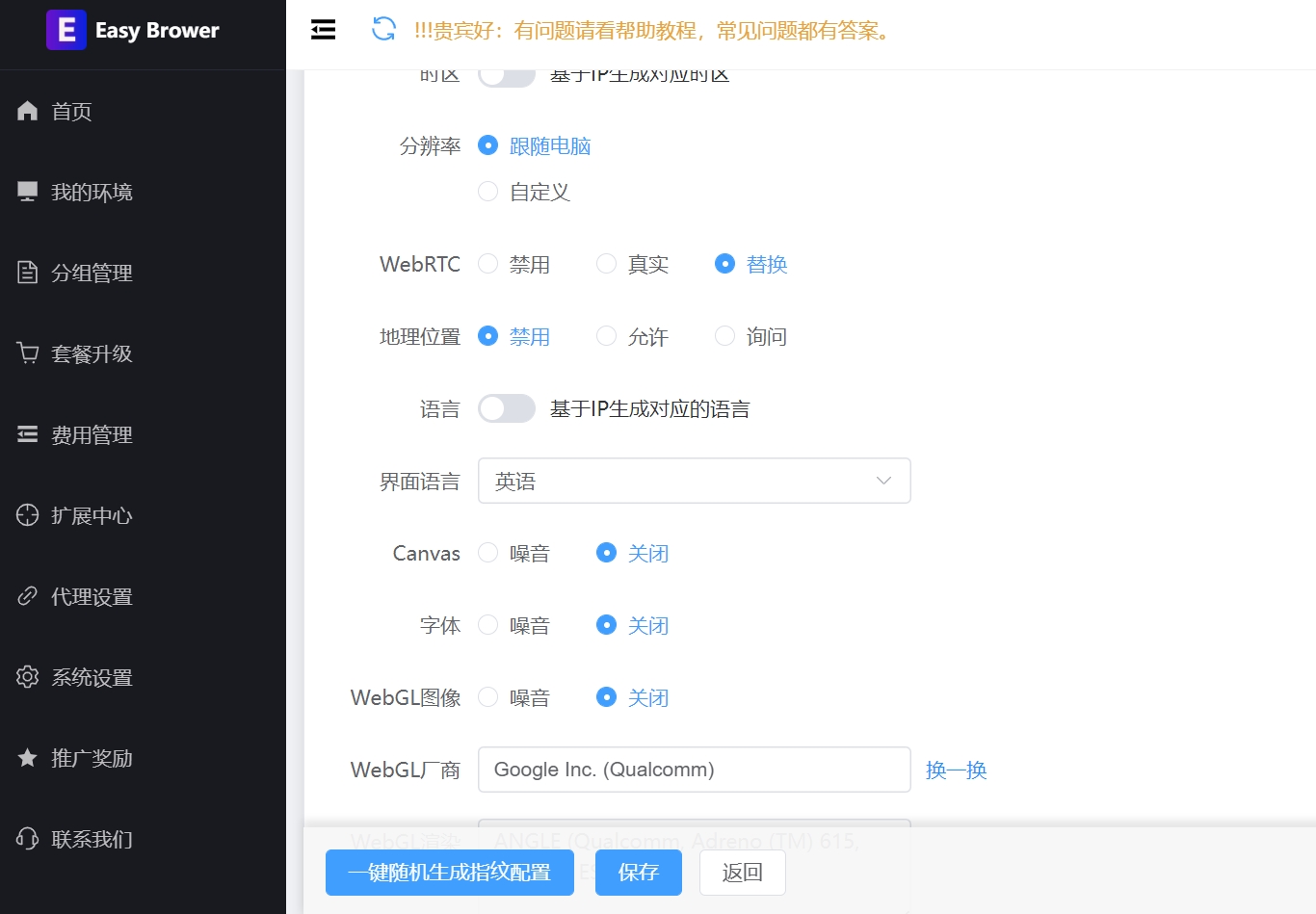Open the 界面语言 language dropdown
1316x914 pixels.
(694, 481)
